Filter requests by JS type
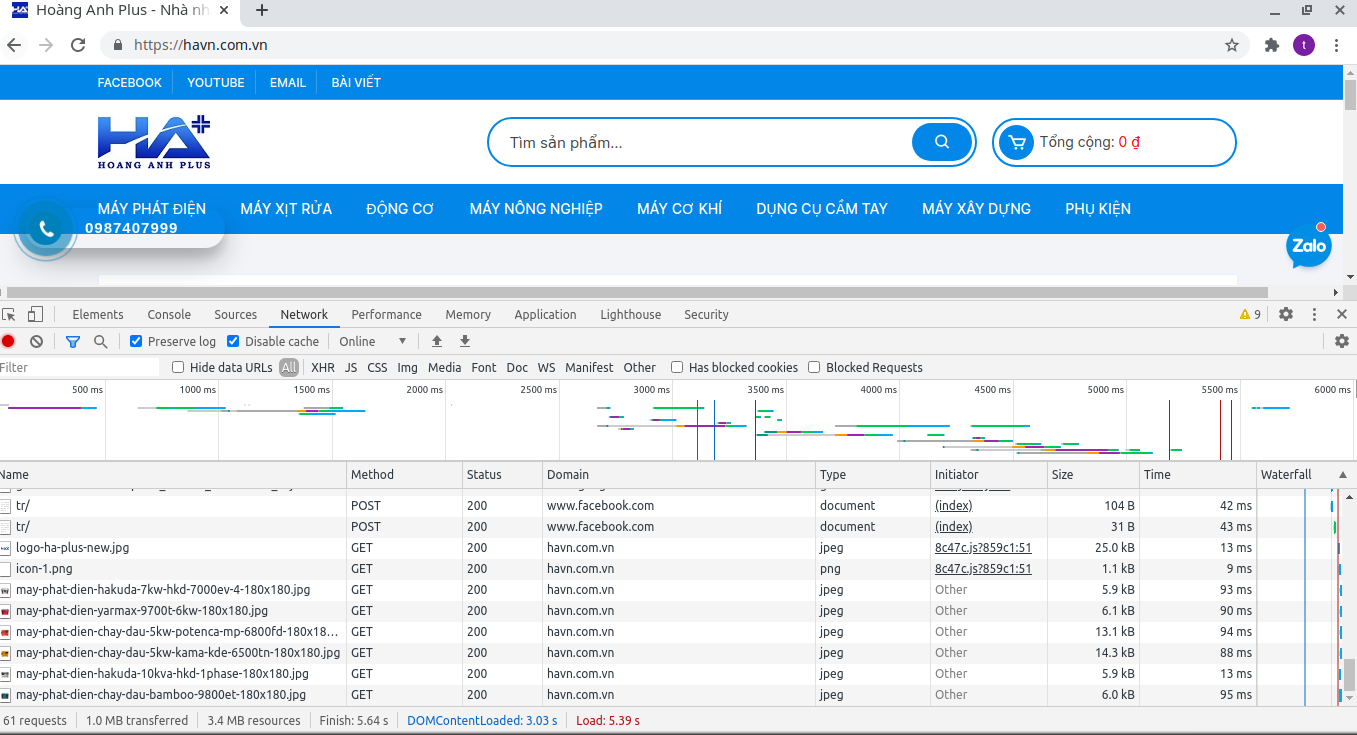 (351, 367)
